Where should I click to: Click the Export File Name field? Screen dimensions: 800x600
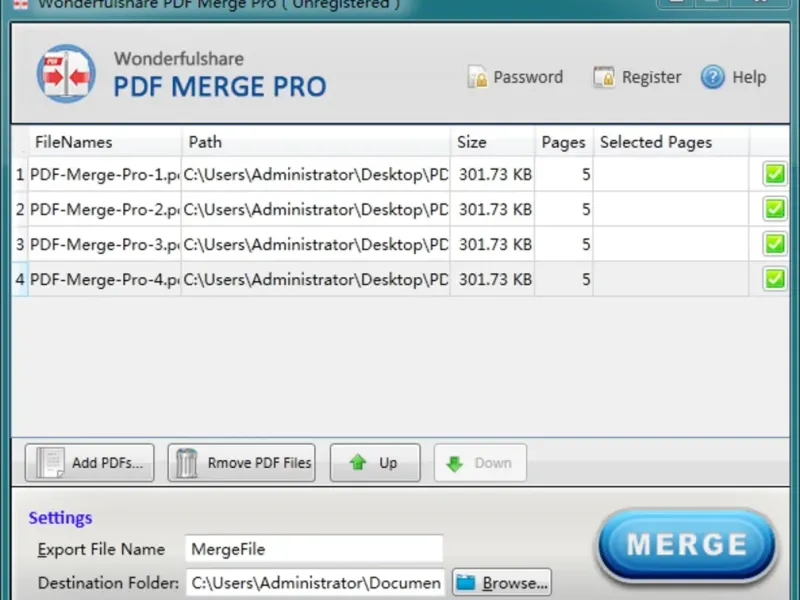point(314,549)
